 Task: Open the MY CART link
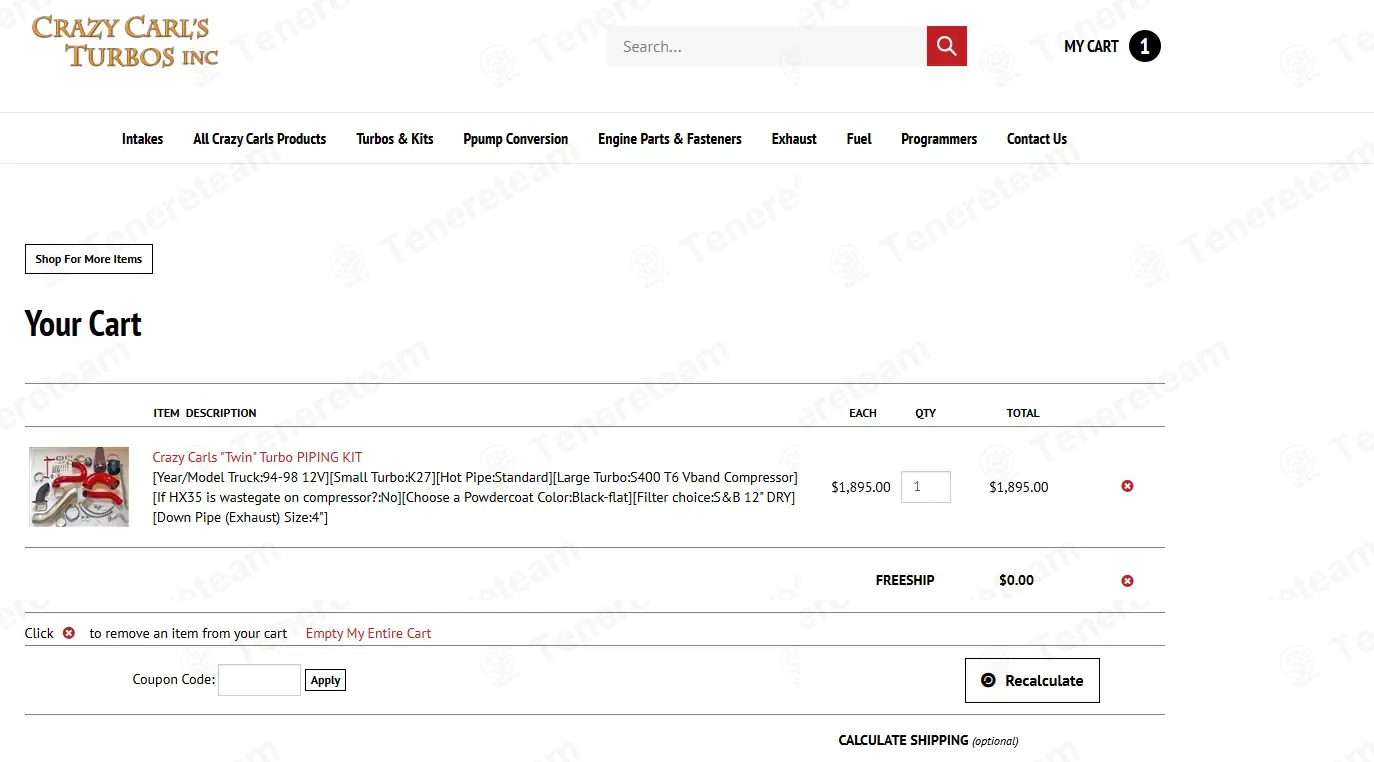1091,46
